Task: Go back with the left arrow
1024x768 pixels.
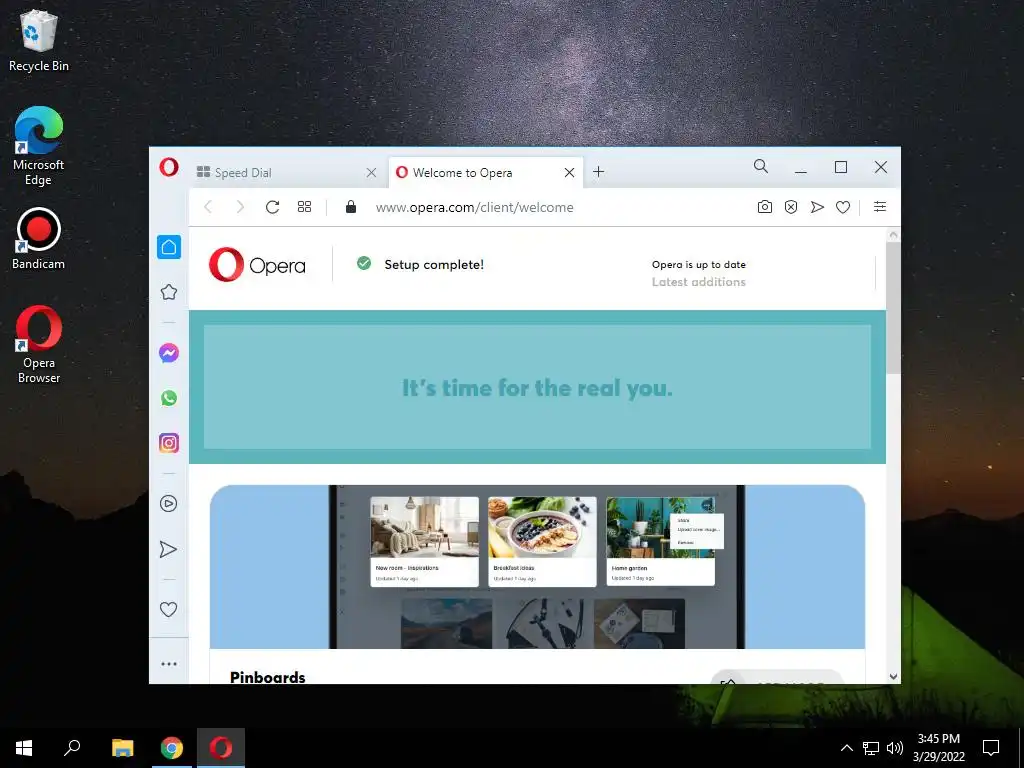Action: (208, 207)
